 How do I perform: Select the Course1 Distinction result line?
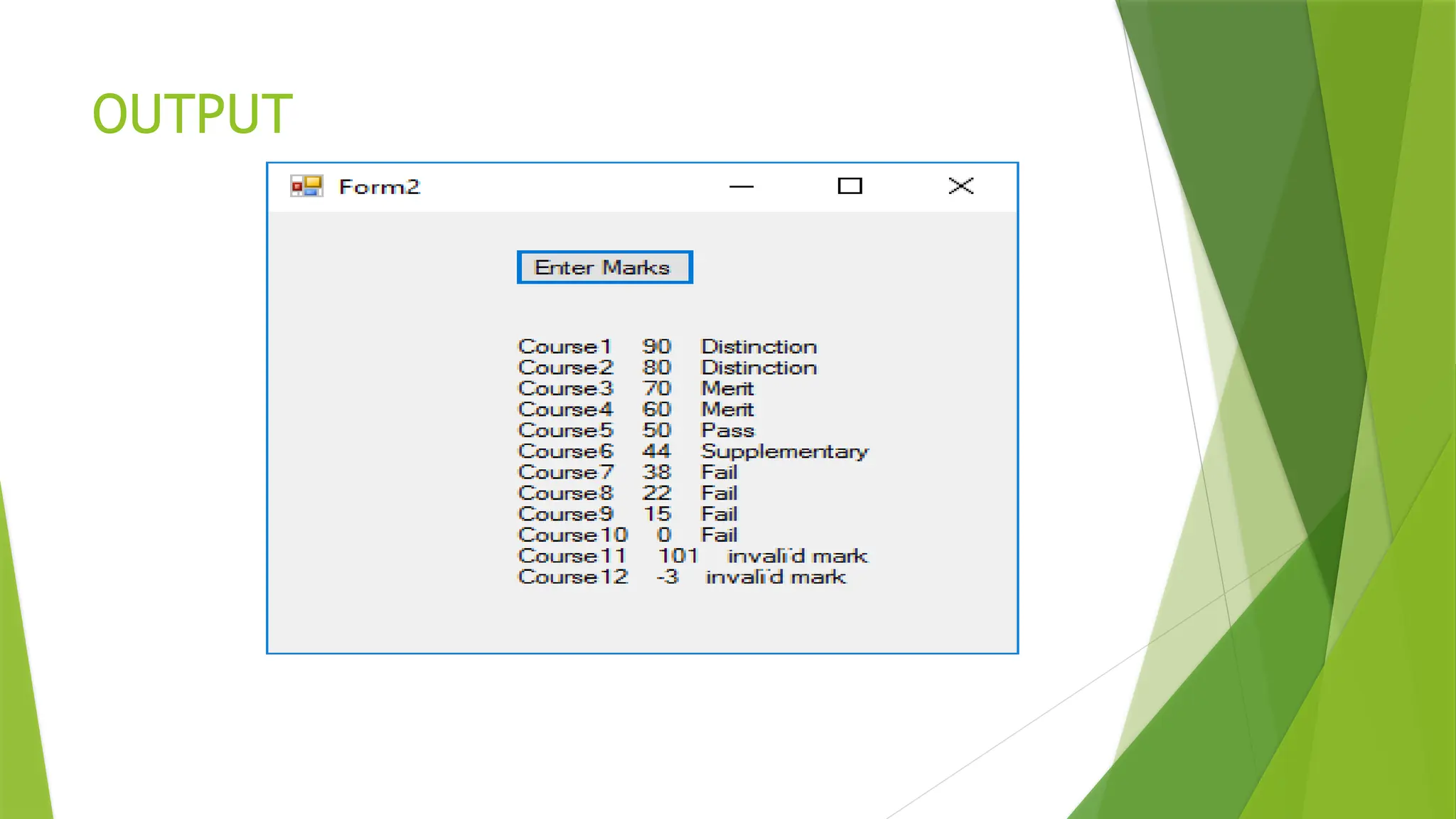(x=667, y=347)
